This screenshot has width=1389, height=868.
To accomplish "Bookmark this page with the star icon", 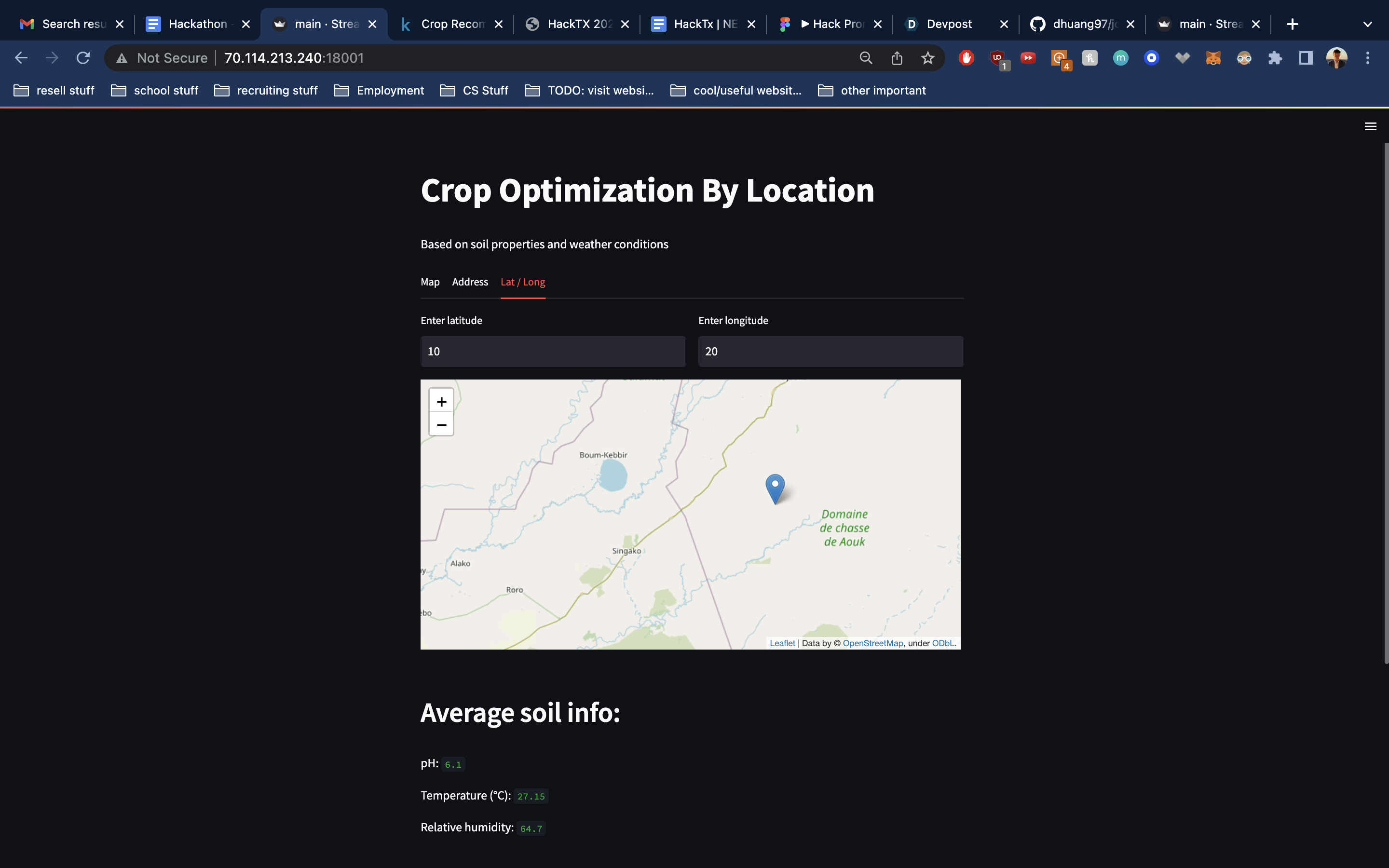I will click(927, 58).
